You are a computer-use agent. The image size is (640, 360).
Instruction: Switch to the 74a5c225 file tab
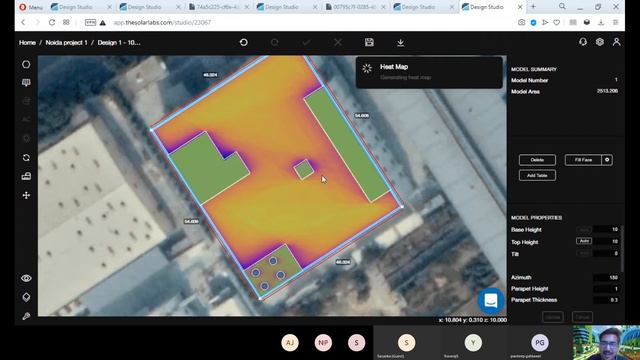(x=218, y=7)
